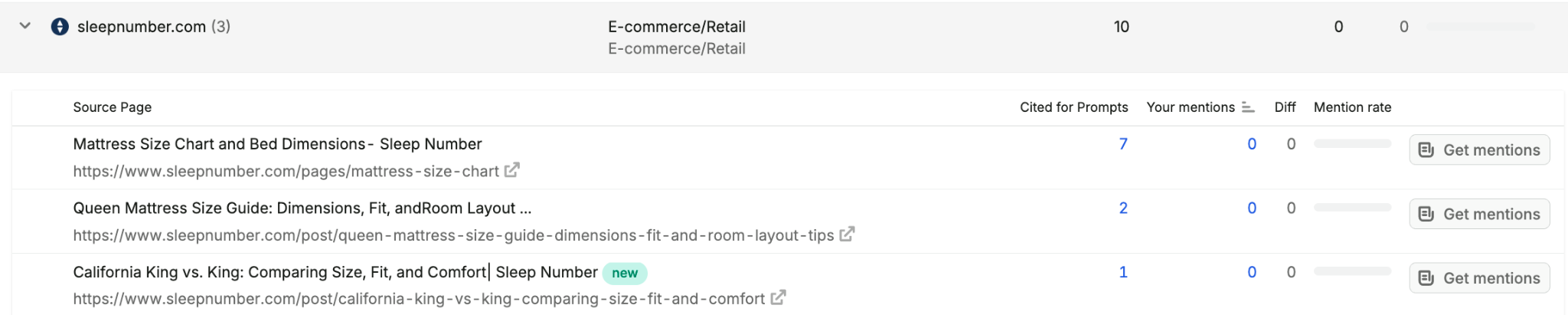
Task: Click mentions icon in first Get mentions button
Action: pyautogui.click(x=1426, y=150)
